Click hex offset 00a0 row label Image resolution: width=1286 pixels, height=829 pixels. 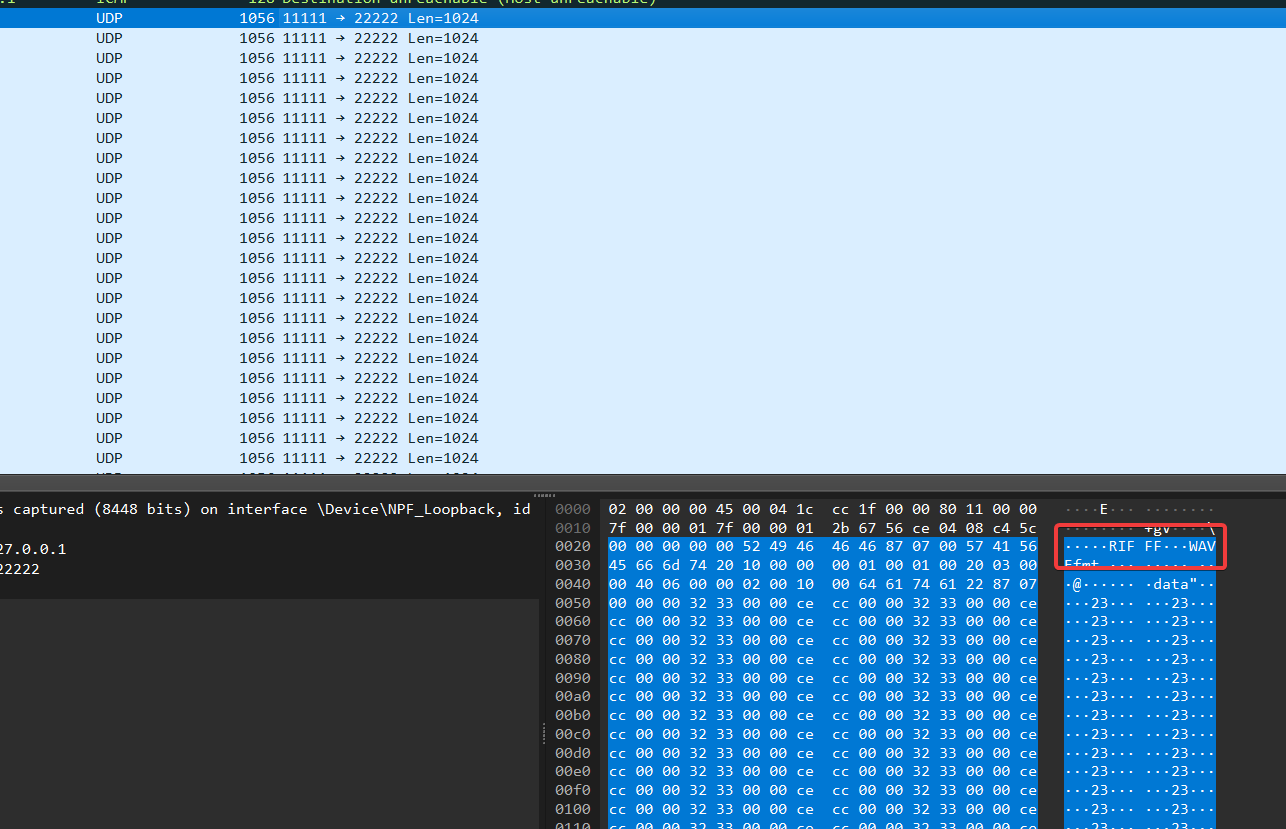point(573,697)
